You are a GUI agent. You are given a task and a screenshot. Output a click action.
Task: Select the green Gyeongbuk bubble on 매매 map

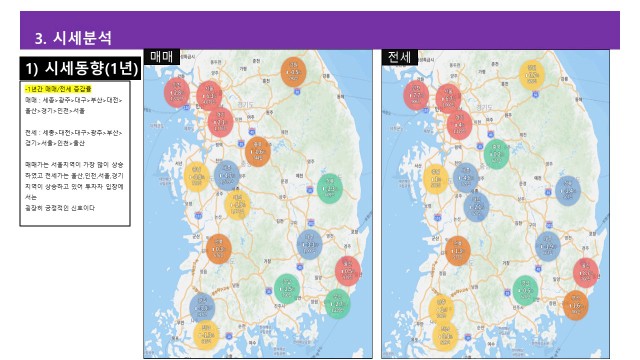tap(330, 189)
